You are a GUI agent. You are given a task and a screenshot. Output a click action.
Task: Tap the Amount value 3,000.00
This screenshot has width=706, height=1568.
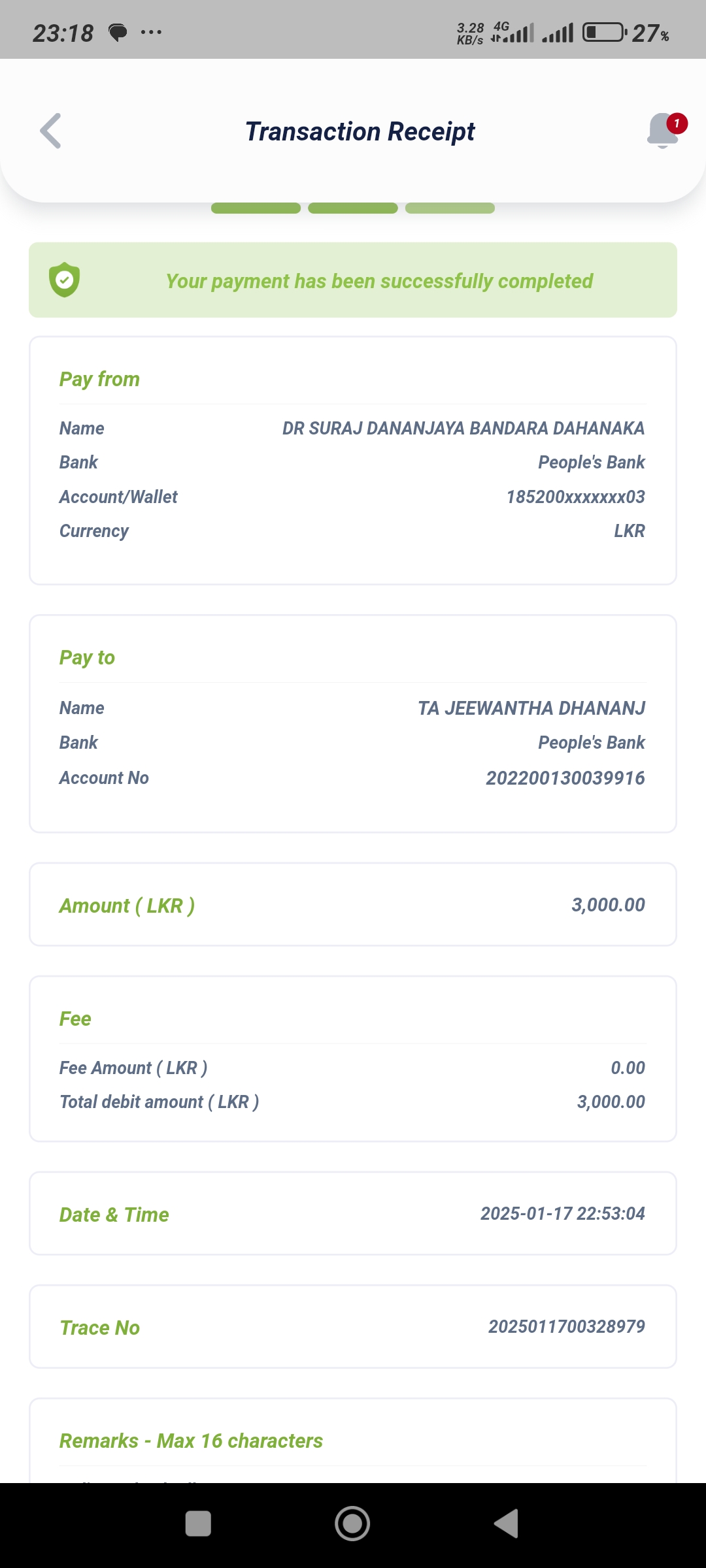click(608, 905)
